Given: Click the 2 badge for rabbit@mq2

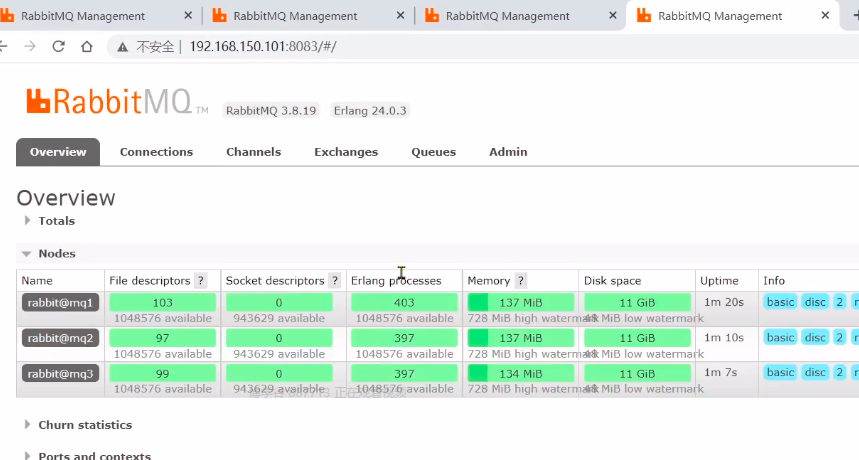Looking at the screenshot, I should coord(839,337).
